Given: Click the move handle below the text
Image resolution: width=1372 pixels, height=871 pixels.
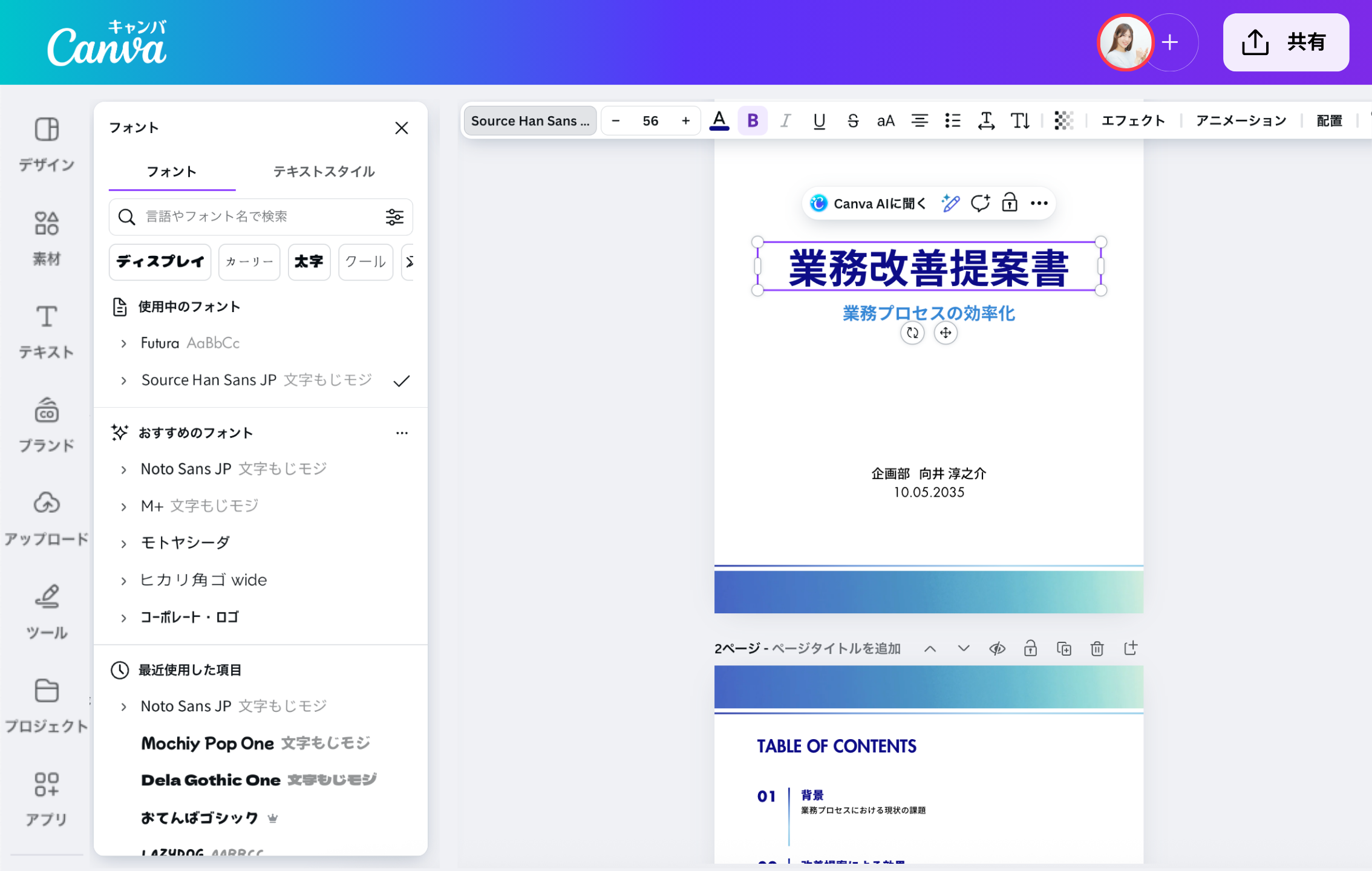Looking at the screenshot, I should click(946, 333).
